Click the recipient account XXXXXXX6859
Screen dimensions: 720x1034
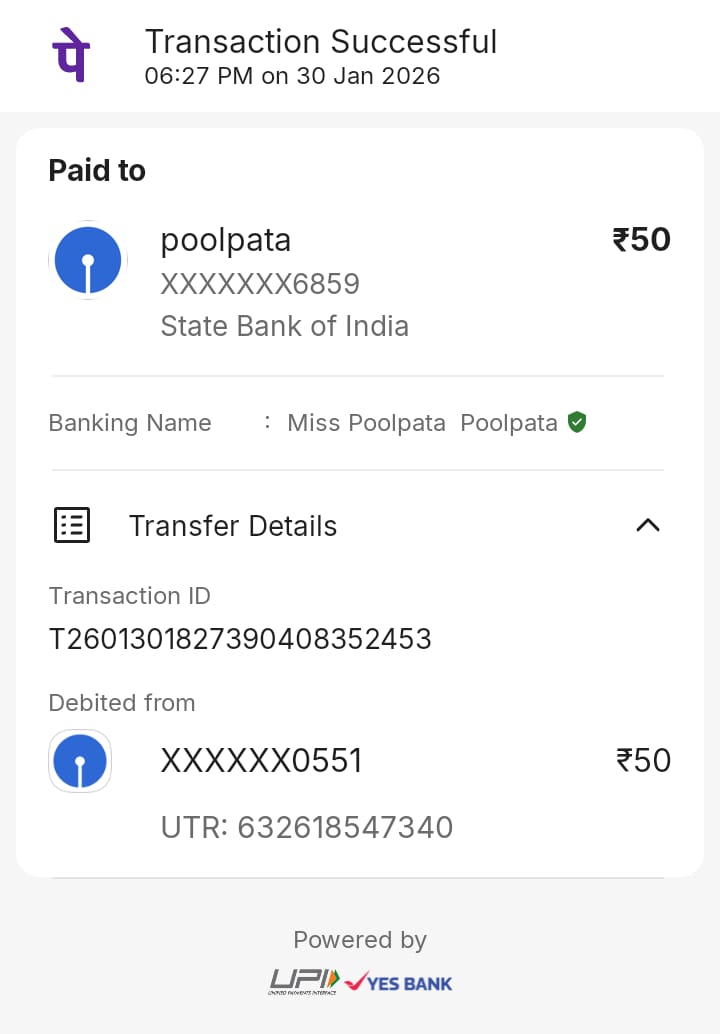[260, 285]
